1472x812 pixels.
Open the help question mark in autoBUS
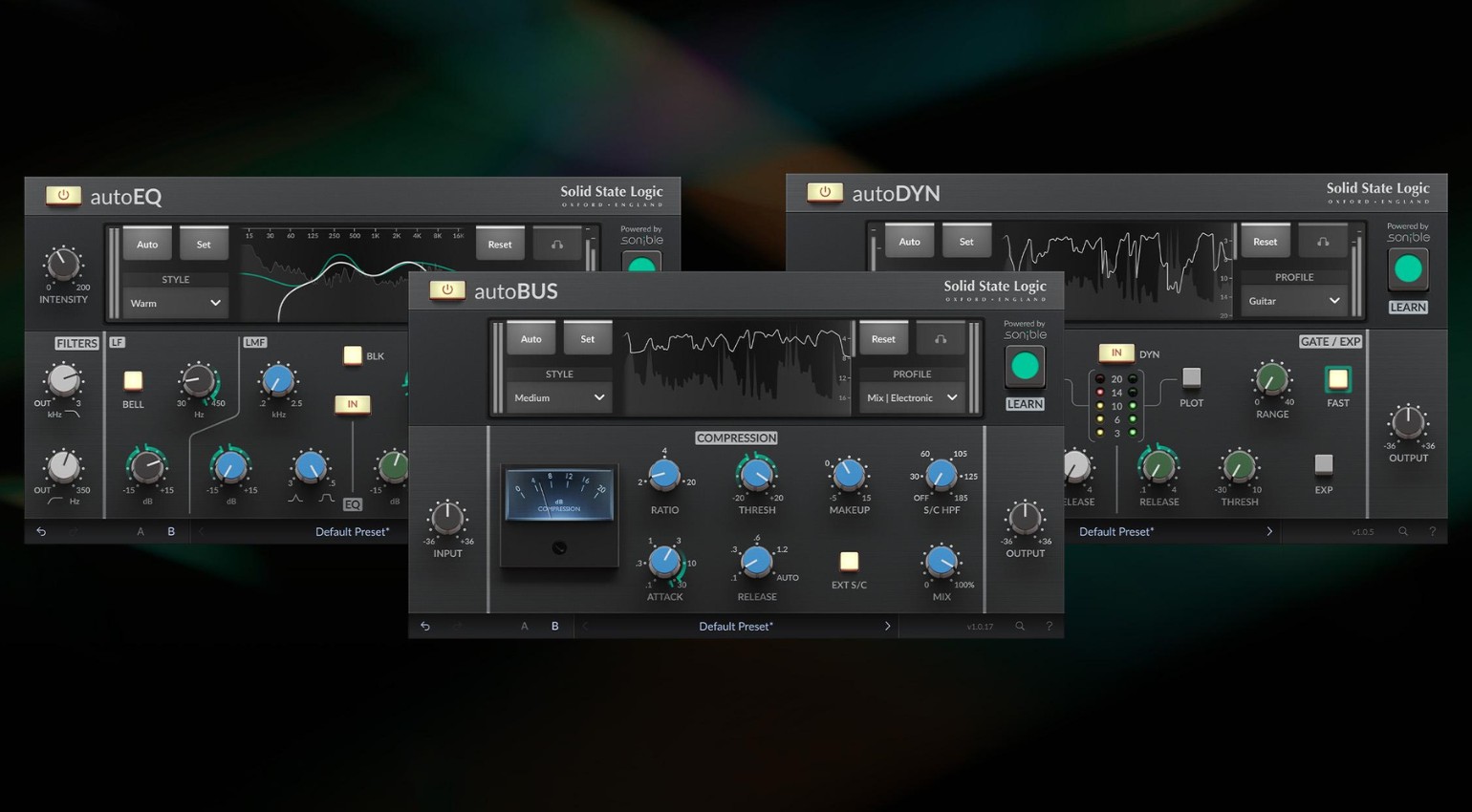[x=1048, y=626]
